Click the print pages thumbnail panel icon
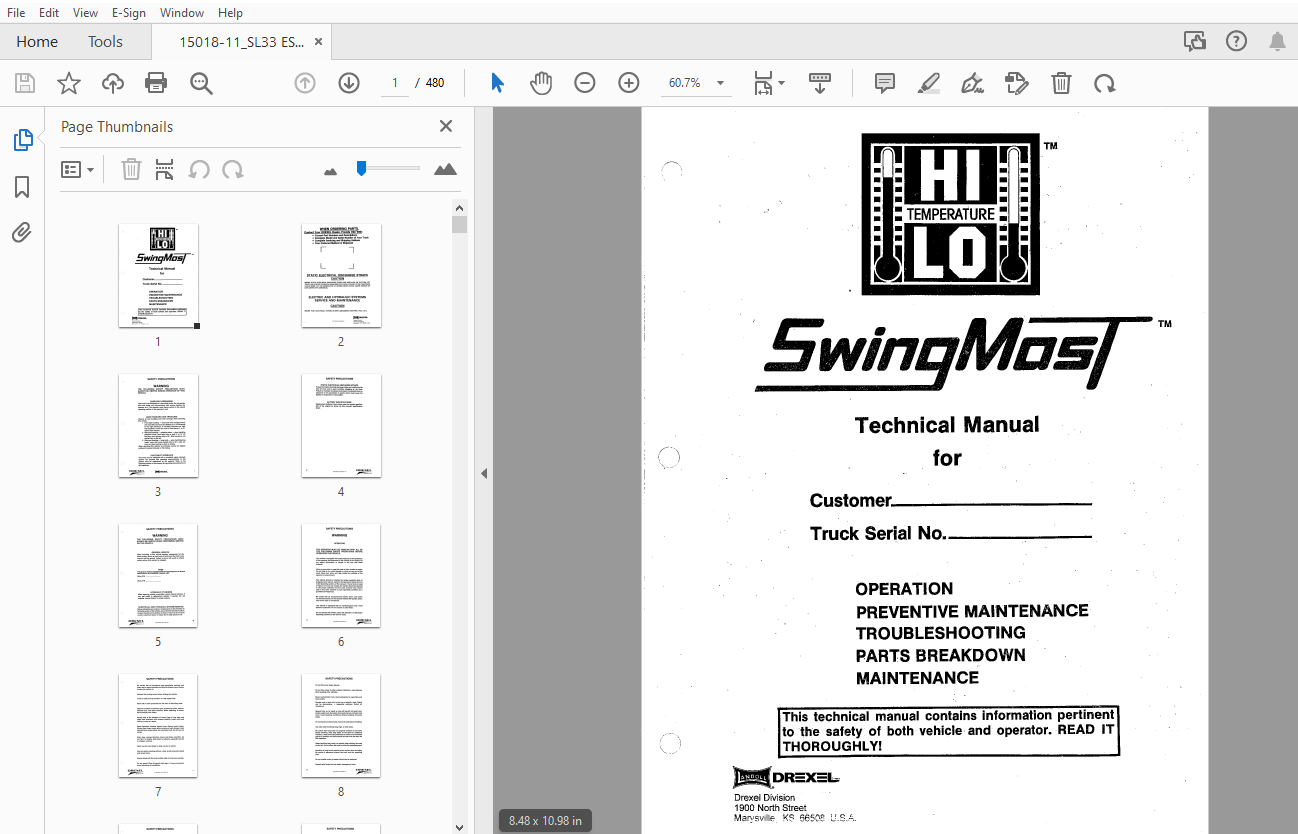The height and width of the screenshot is (834, 1298). pyautogui.click(x=165, y=169)
